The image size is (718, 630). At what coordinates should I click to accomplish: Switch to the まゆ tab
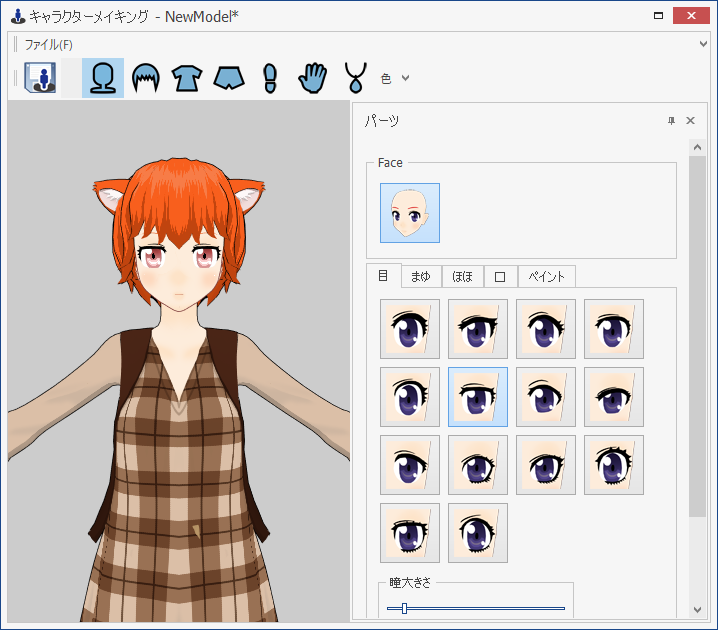click(420, 276)
